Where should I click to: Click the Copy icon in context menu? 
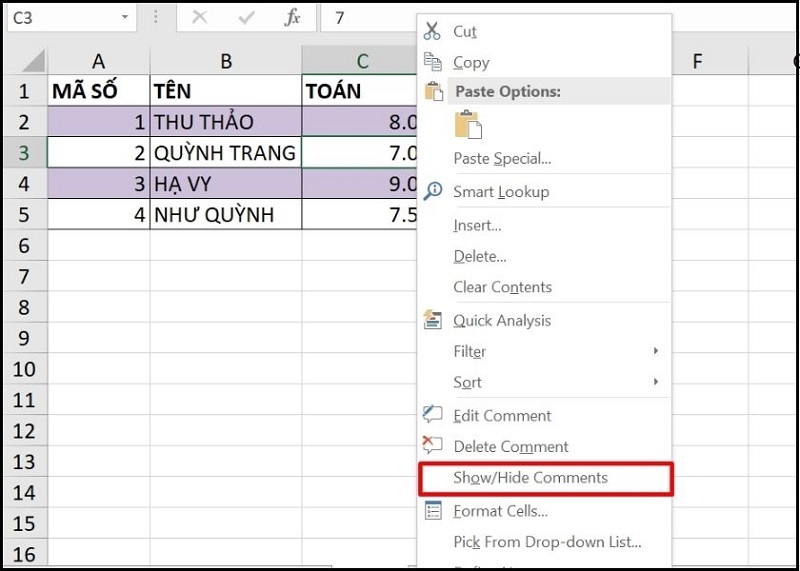[432, 62]
